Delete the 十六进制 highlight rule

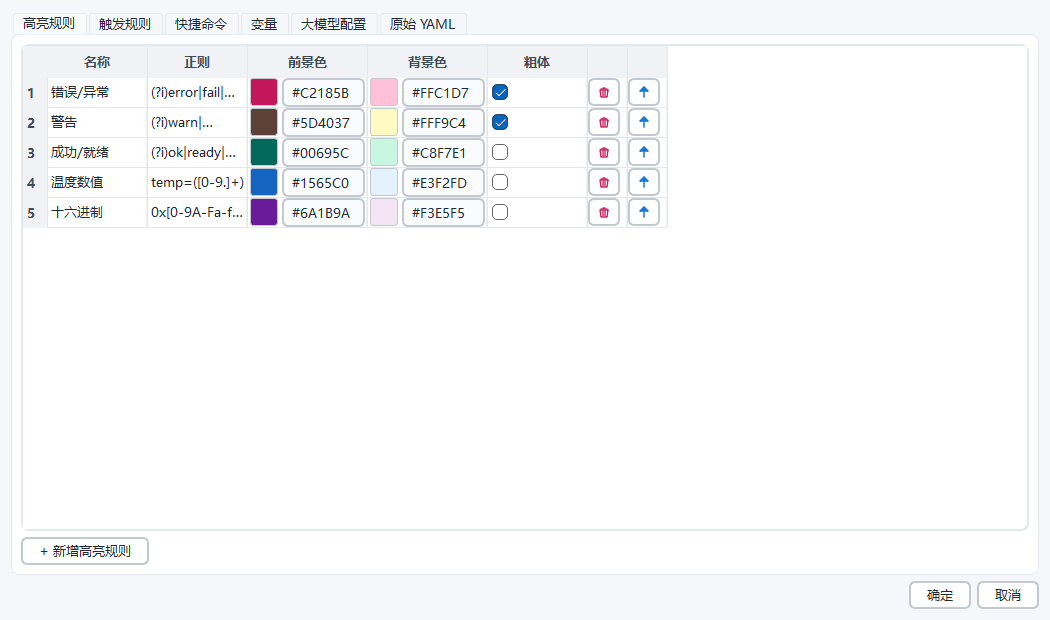click(603, 212)
